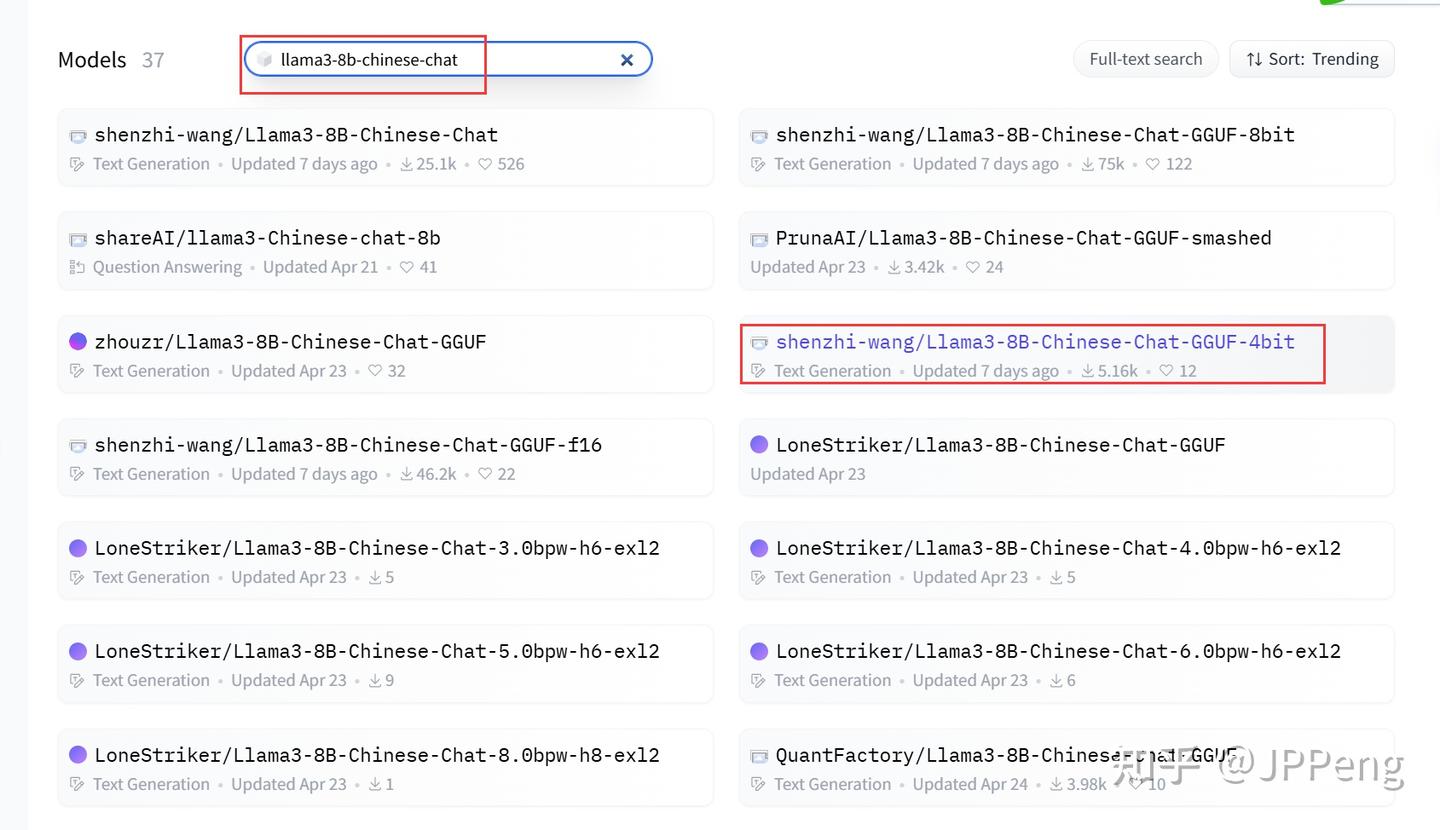Click download icon on the 5.0bpw card
Viewport: 1440px width, 830px height.
tap(375, 681)
